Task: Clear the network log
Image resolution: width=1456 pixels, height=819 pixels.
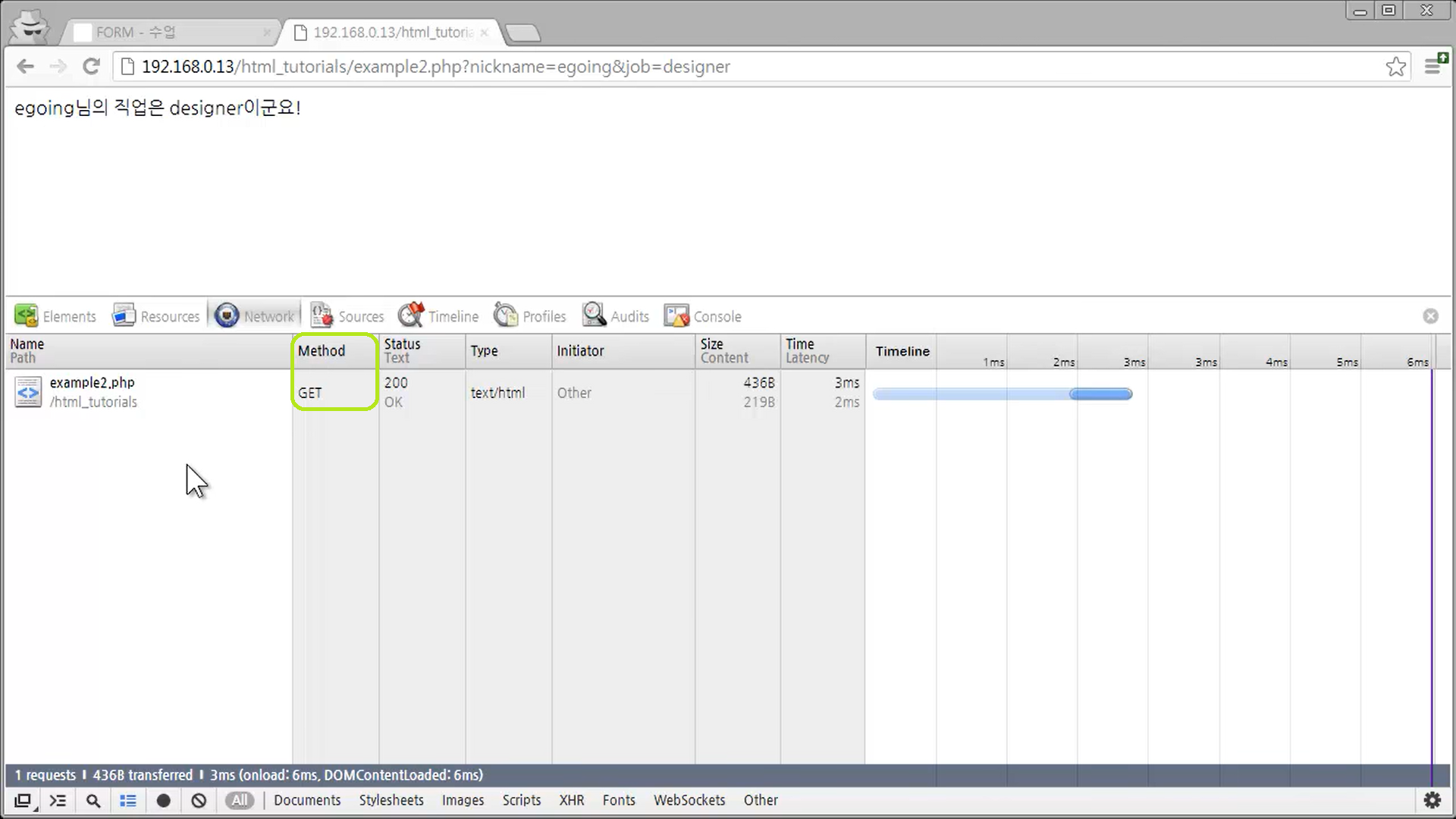Action: pyautogui.click(x=199, y=800)
